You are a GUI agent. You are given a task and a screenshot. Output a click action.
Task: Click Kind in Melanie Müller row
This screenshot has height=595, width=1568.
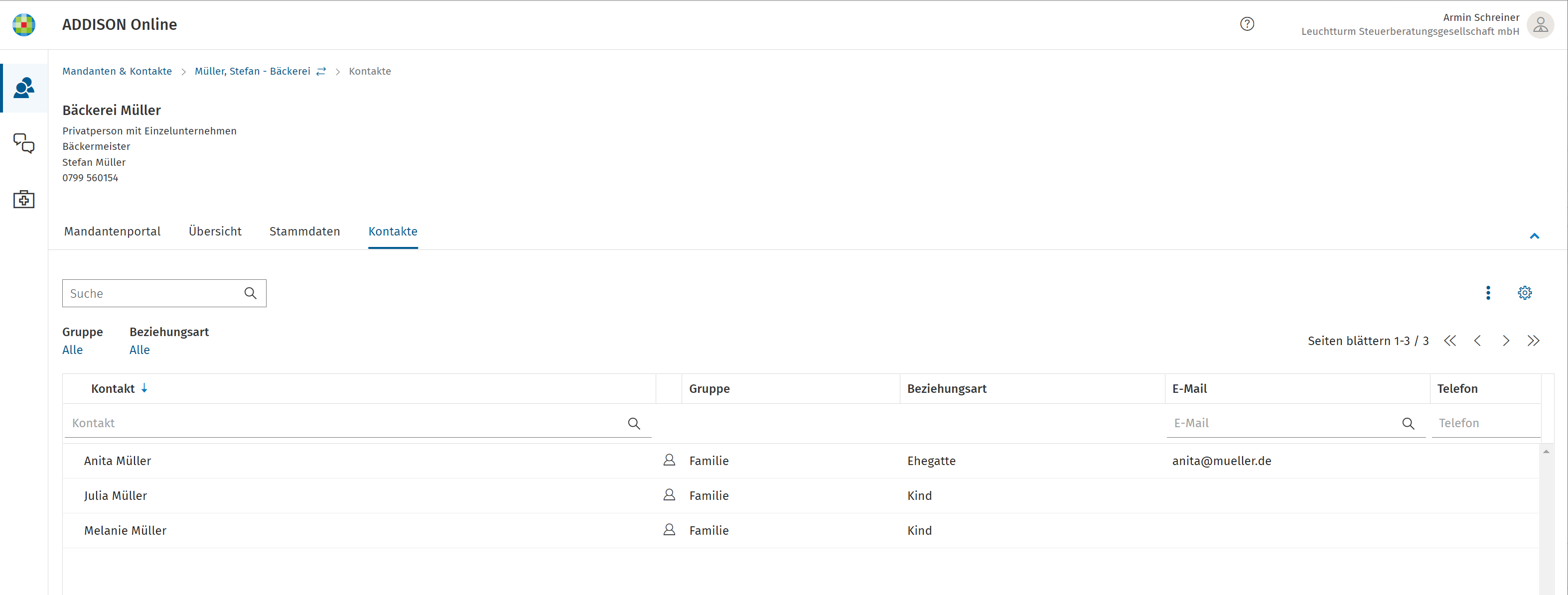pyautogui.click(x=919, y=530)
